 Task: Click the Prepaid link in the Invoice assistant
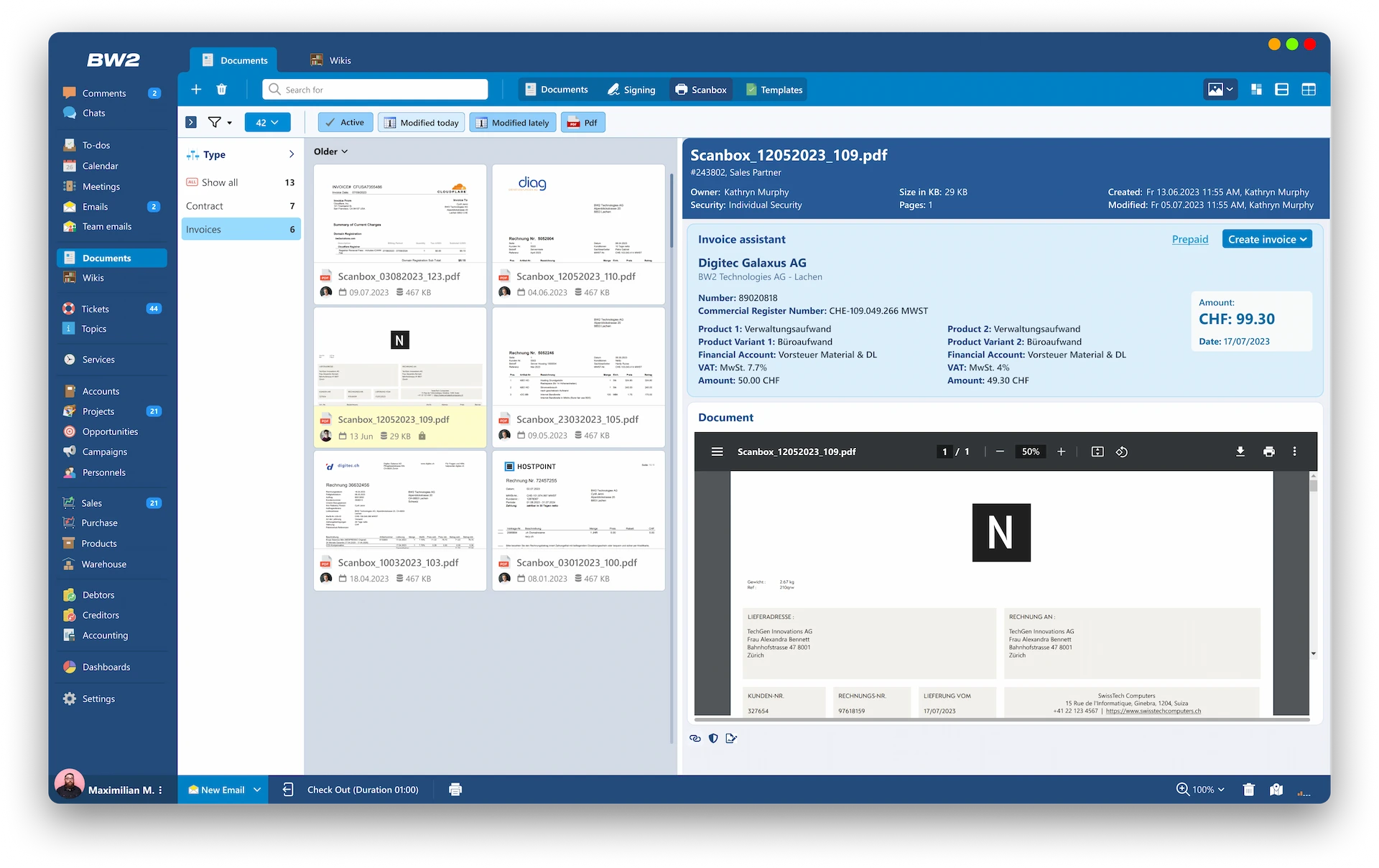point(1189,239)
